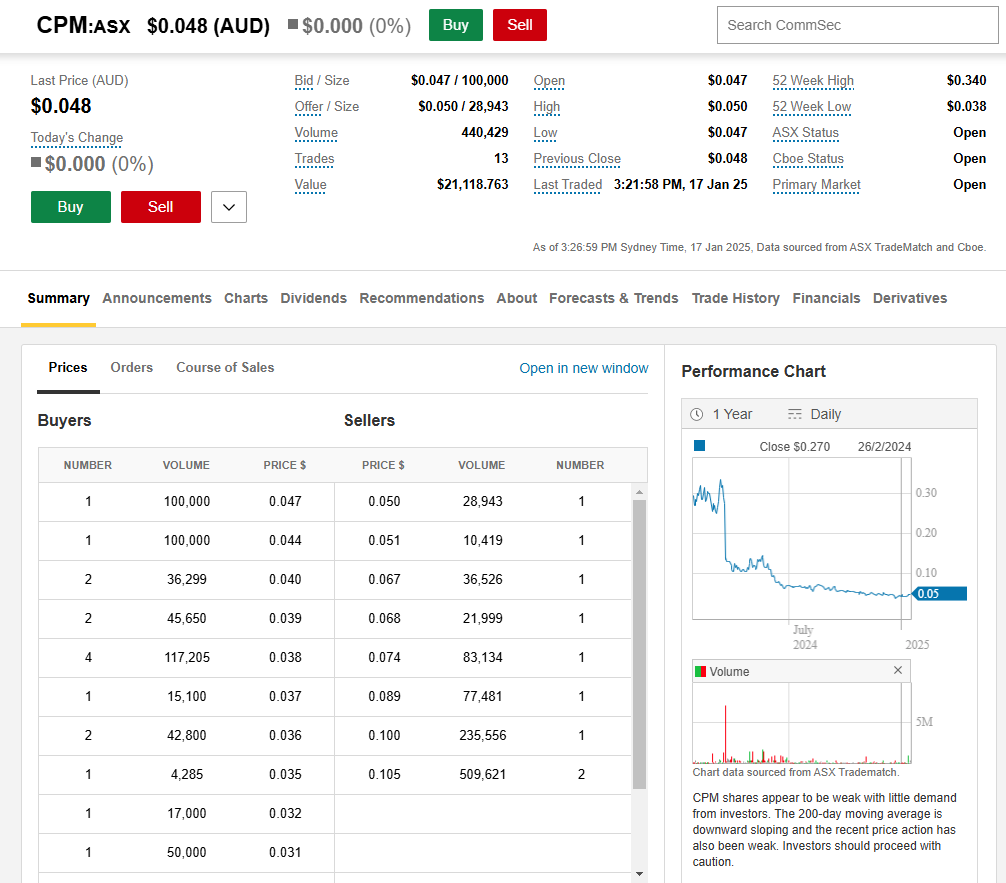Open the Financials tab
1006x883 pixels.
pyautogui.click(x=826, y=298)
